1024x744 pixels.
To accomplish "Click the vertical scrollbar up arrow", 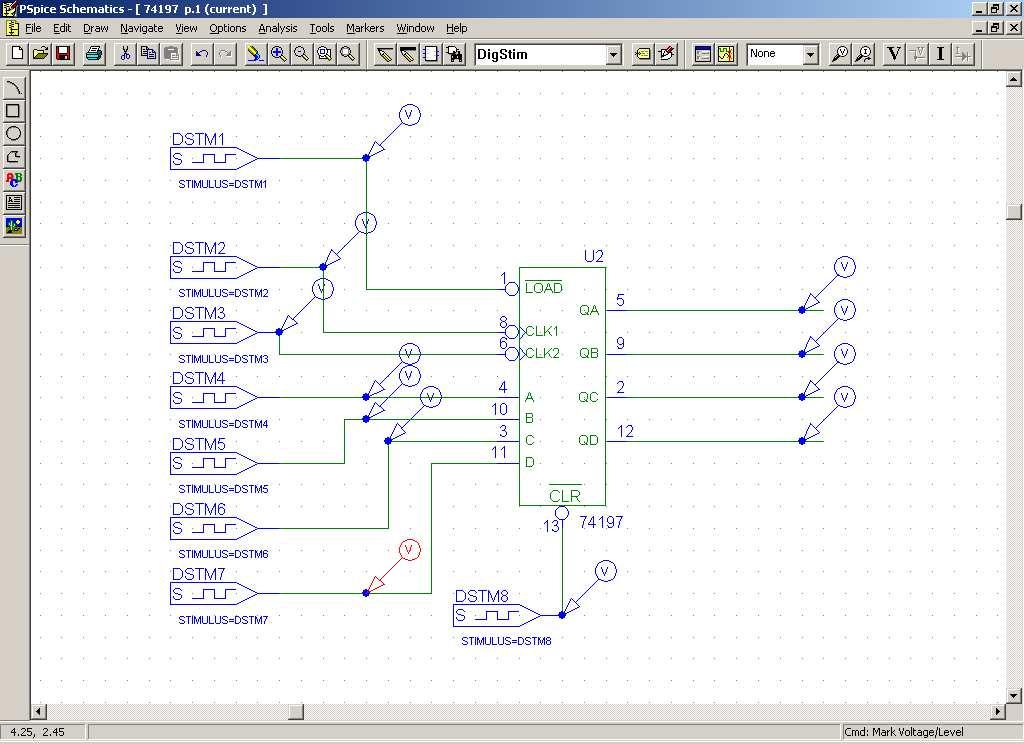I will 1014,80.
